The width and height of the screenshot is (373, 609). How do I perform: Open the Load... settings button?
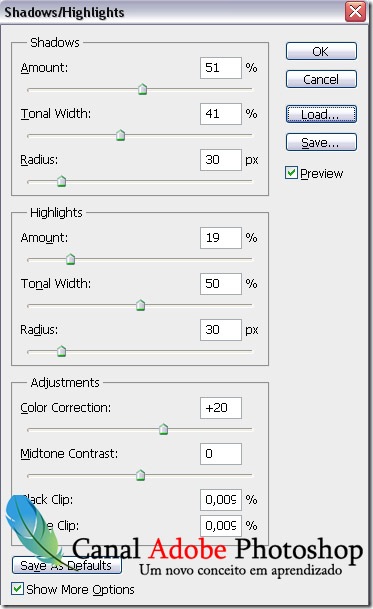321,114
